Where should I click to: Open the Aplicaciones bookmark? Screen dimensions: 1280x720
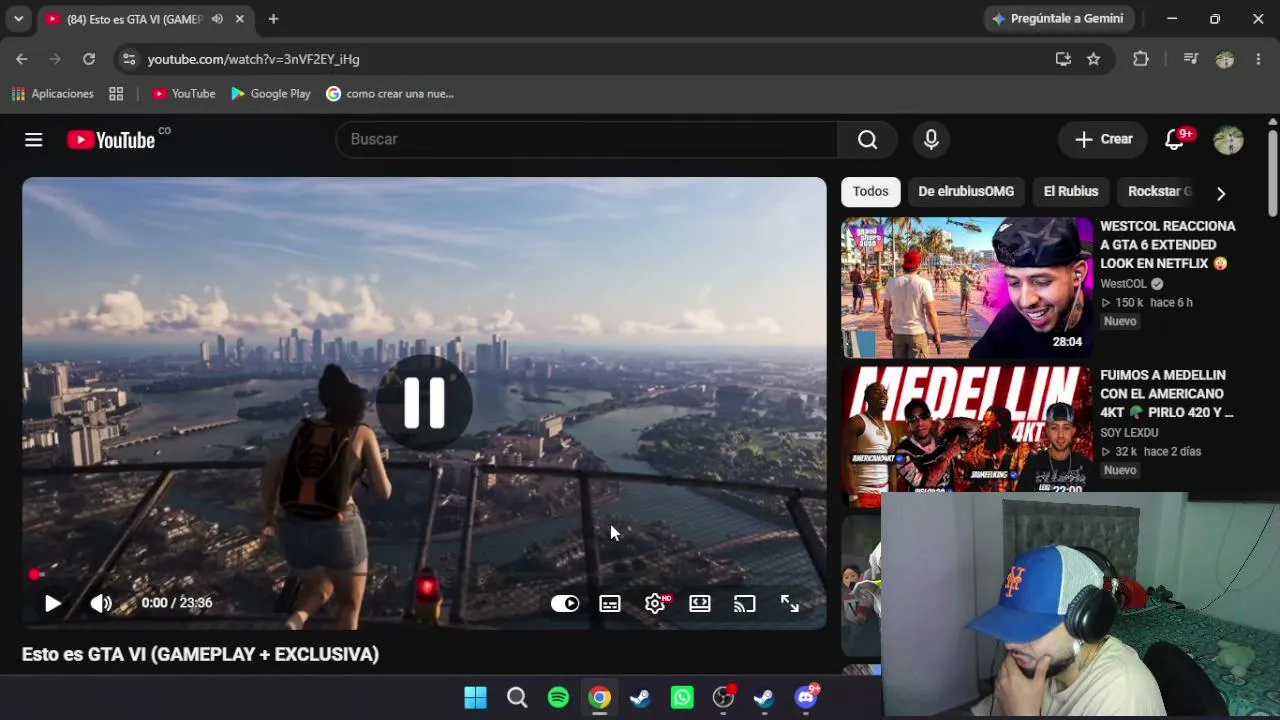click(53, 94)
